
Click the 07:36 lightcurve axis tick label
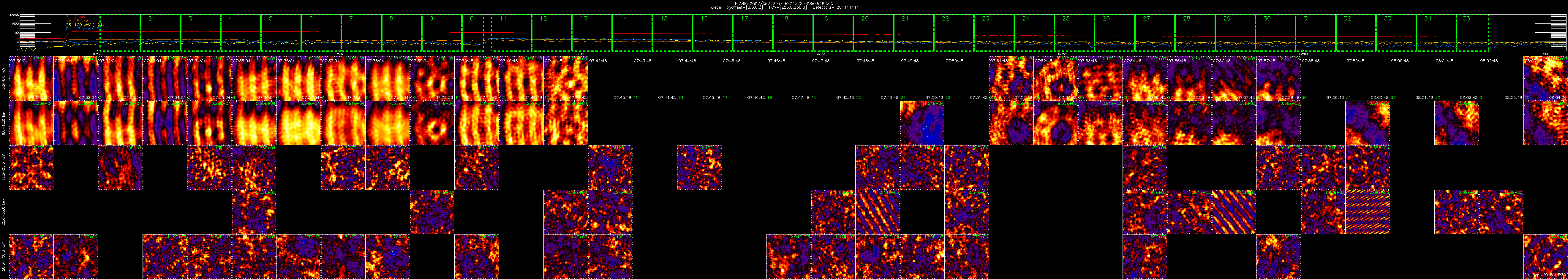tap(339, 53)
